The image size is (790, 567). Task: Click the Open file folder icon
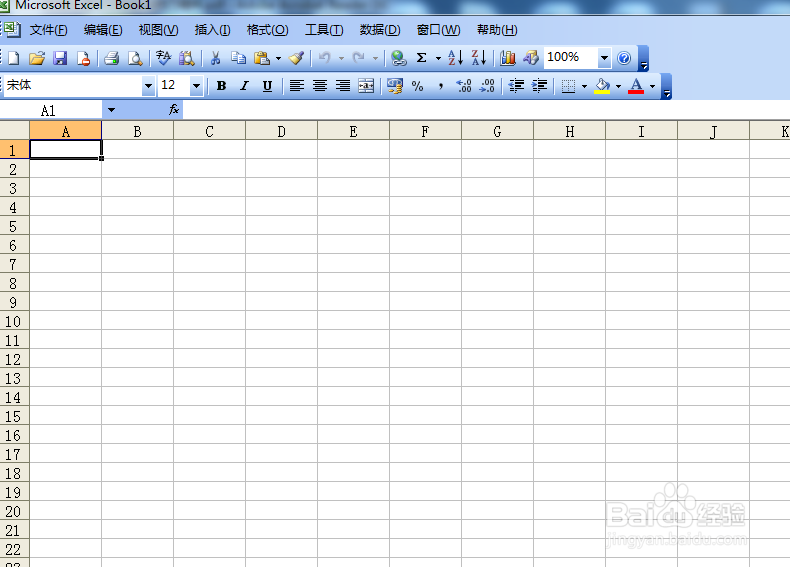(x=37, y=58)
